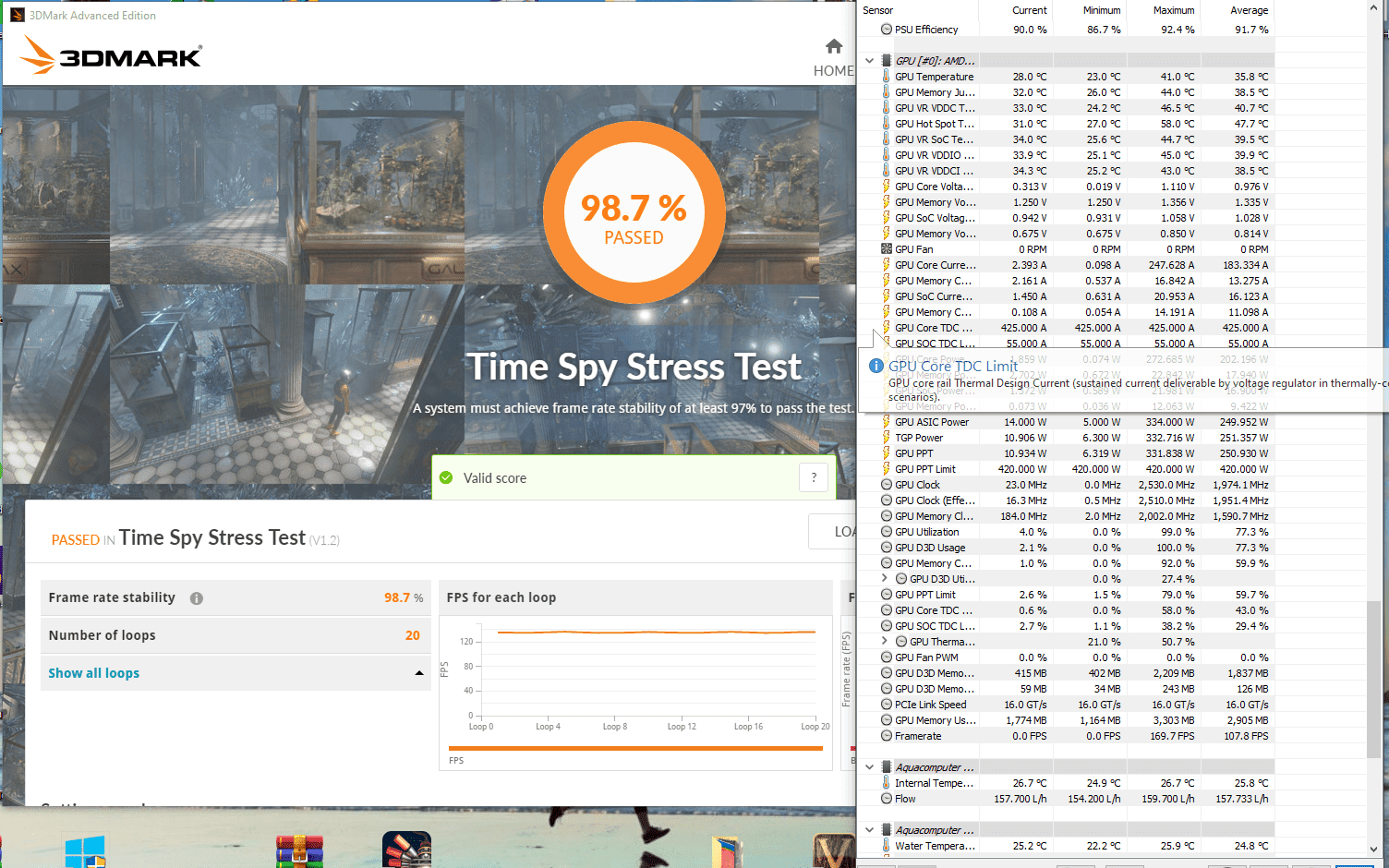Click the 98.7 % PASSED score circle
The height and width of the screenshot is (868, 1389).
pyautogui.click(x=634, y=212)
